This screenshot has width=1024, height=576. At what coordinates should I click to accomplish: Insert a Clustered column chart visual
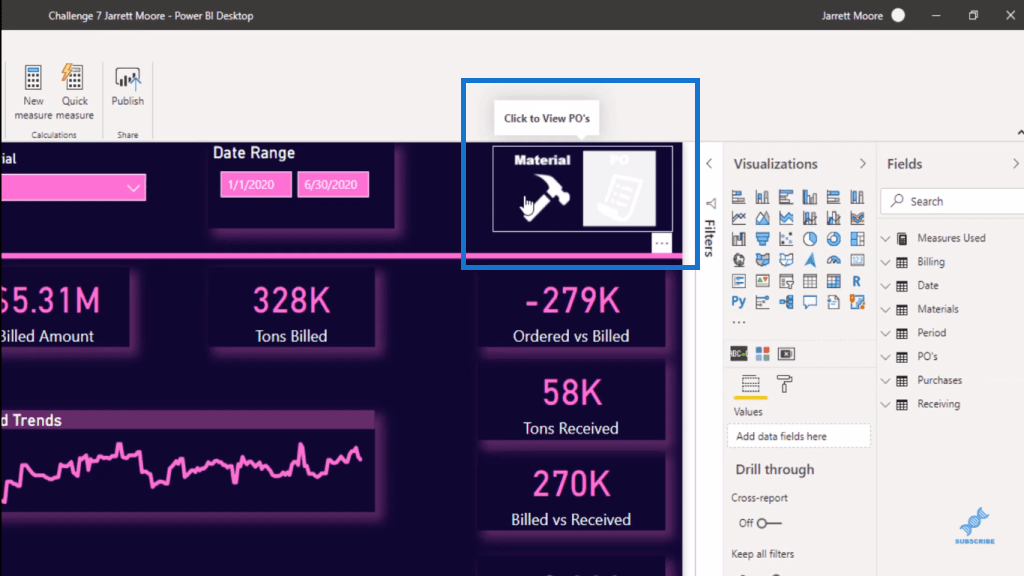pyautogui.click(x=810, y=197)
